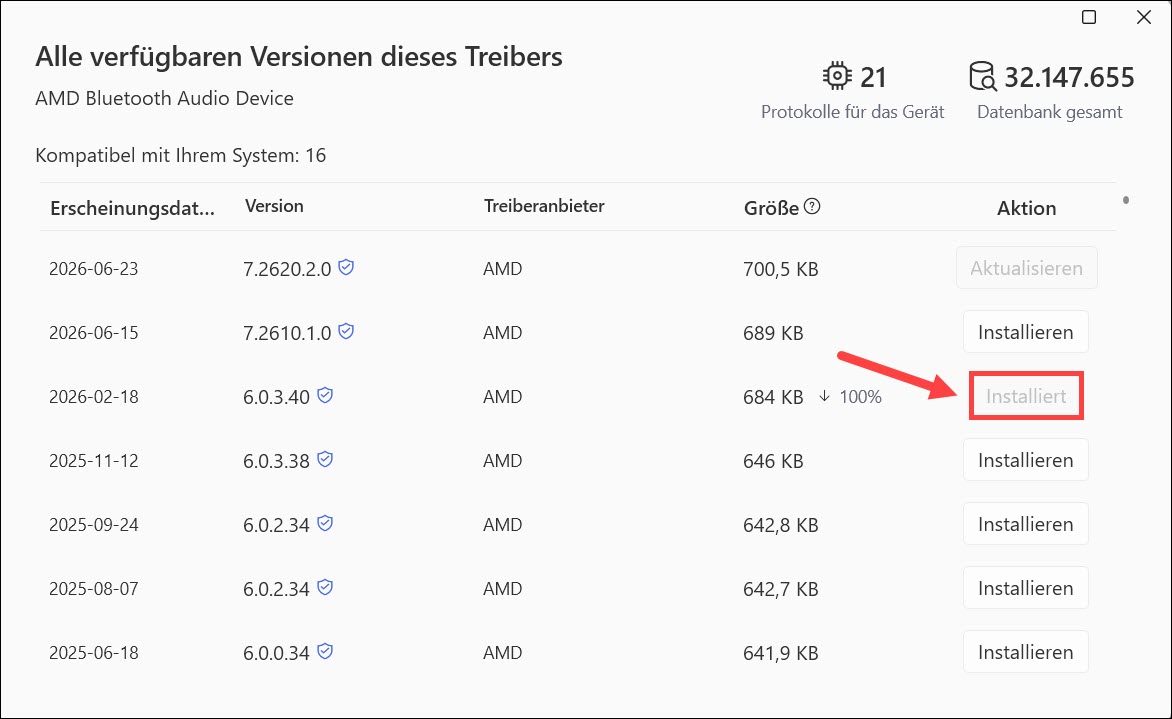Click the database search icon beside 32.147.655
The image size is (1172, 719).
click(982, 76)
